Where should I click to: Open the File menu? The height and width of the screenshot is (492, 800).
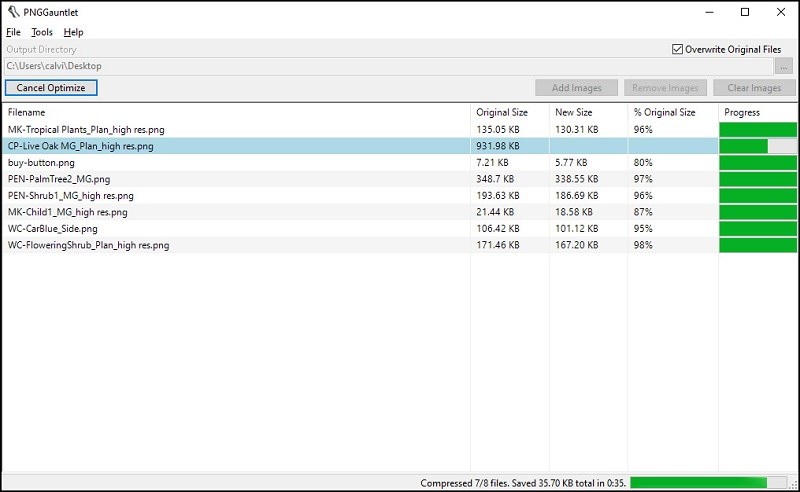click(13, 32)
